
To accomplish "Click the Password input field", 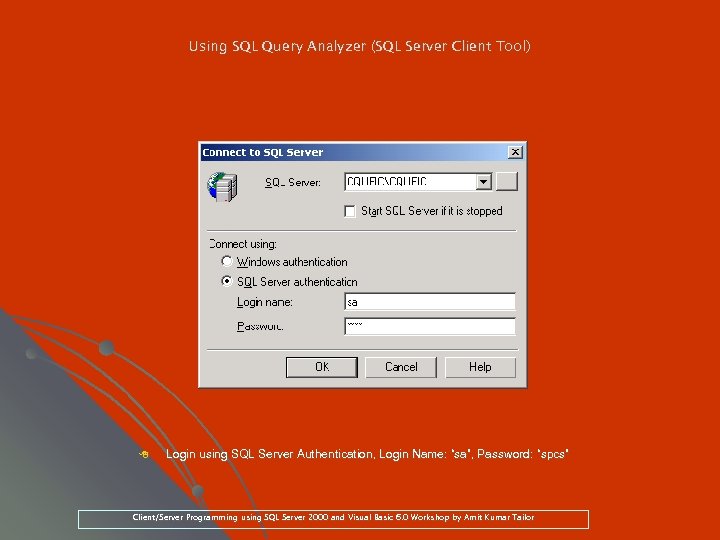I will tap(430, 326).
